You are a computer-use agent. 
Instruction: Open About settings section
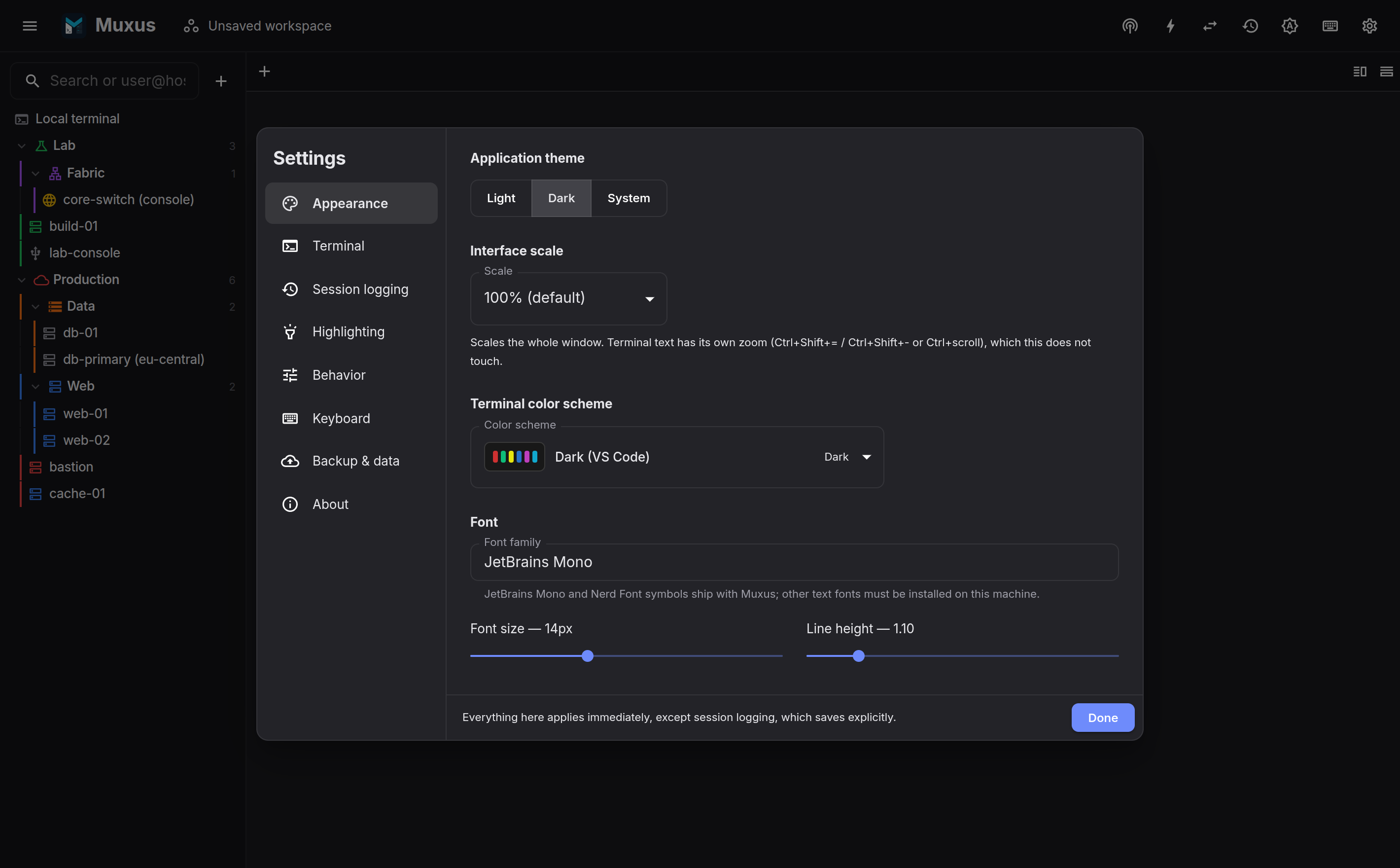point(351,504)
